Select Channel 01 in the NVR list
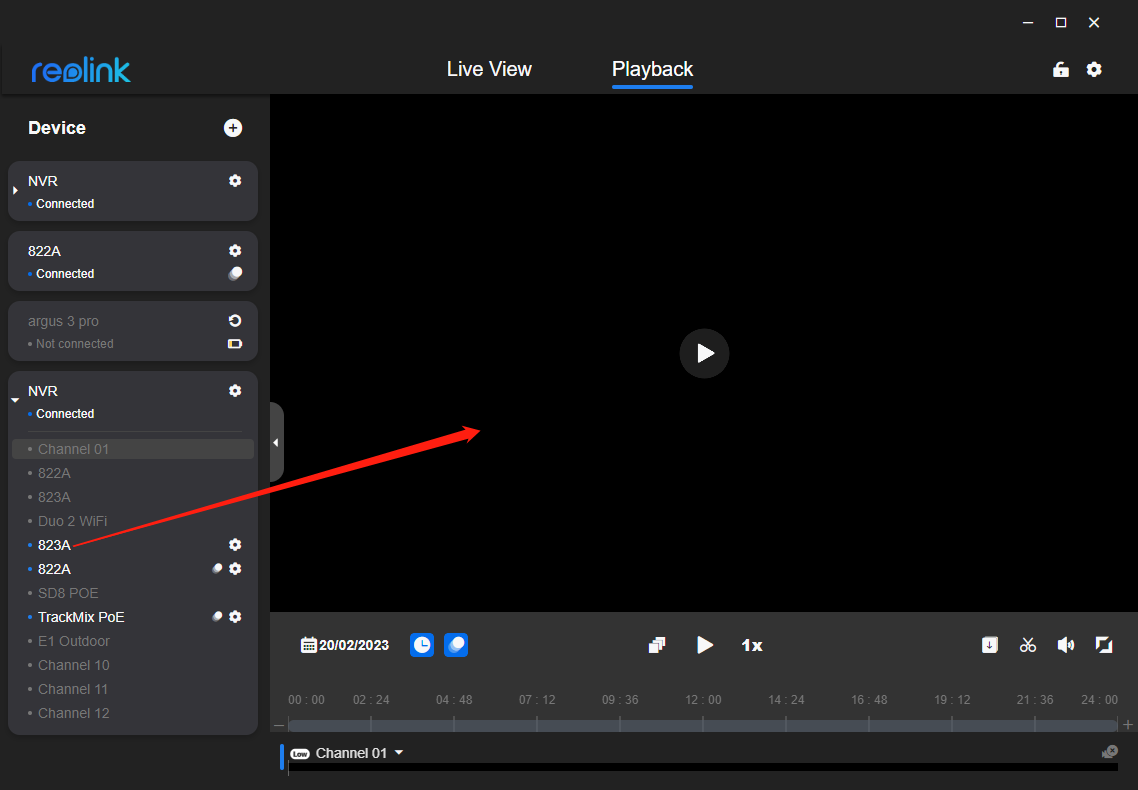Image resolution: width=1138 pixels, height=790 pixels. click(x=133, y=449)
